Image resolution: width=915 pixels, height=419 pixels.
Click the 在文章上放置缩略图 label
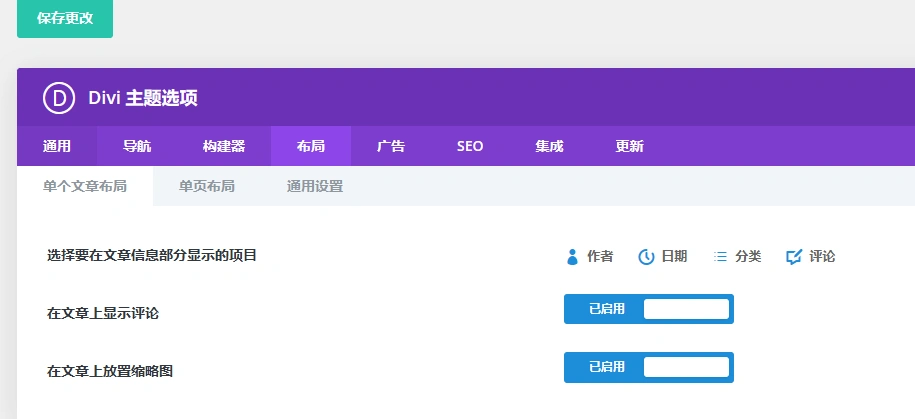pos(110,371)
